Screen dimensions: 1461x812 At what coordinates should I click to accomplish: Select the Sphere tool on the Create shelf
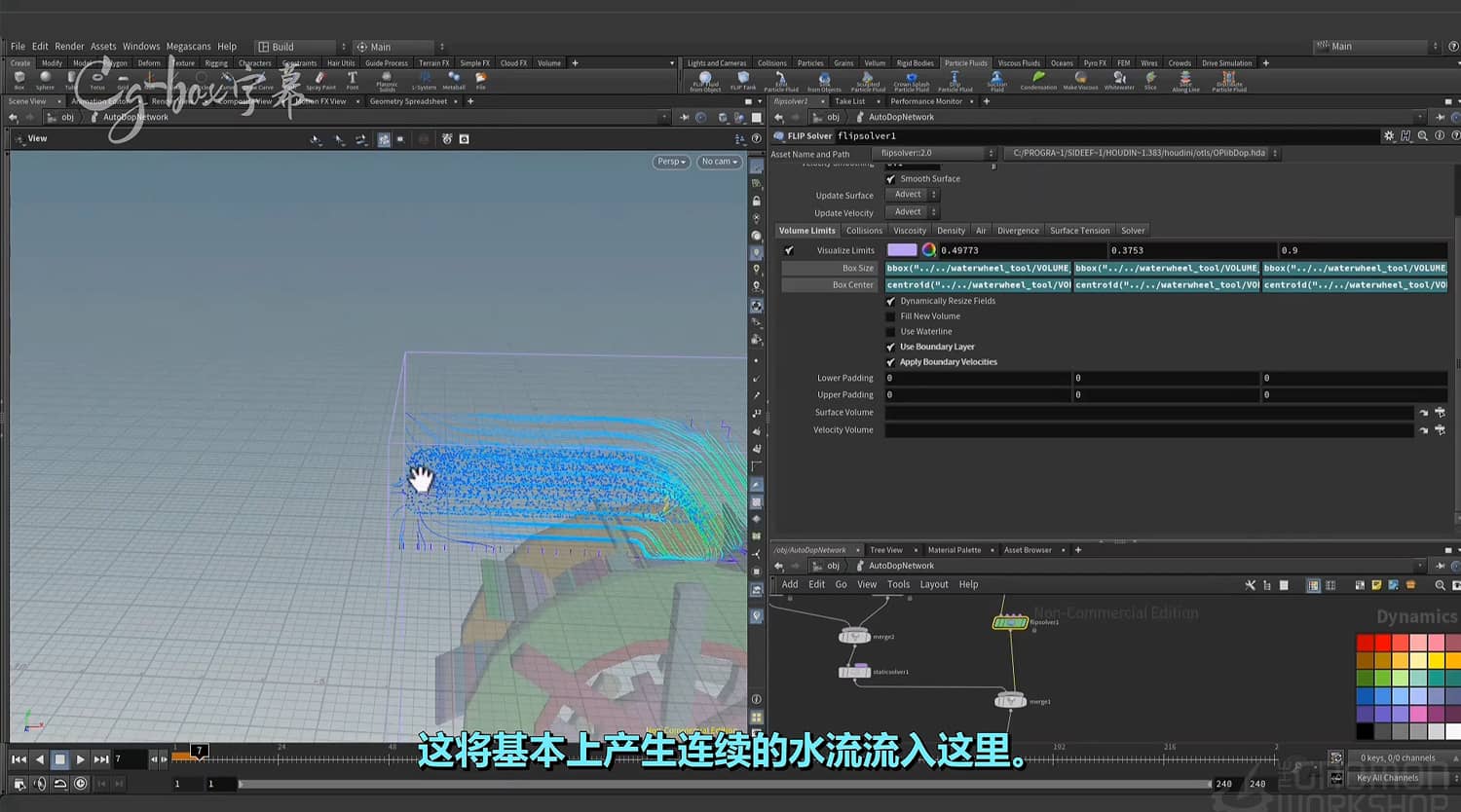(x=44, y=79)
